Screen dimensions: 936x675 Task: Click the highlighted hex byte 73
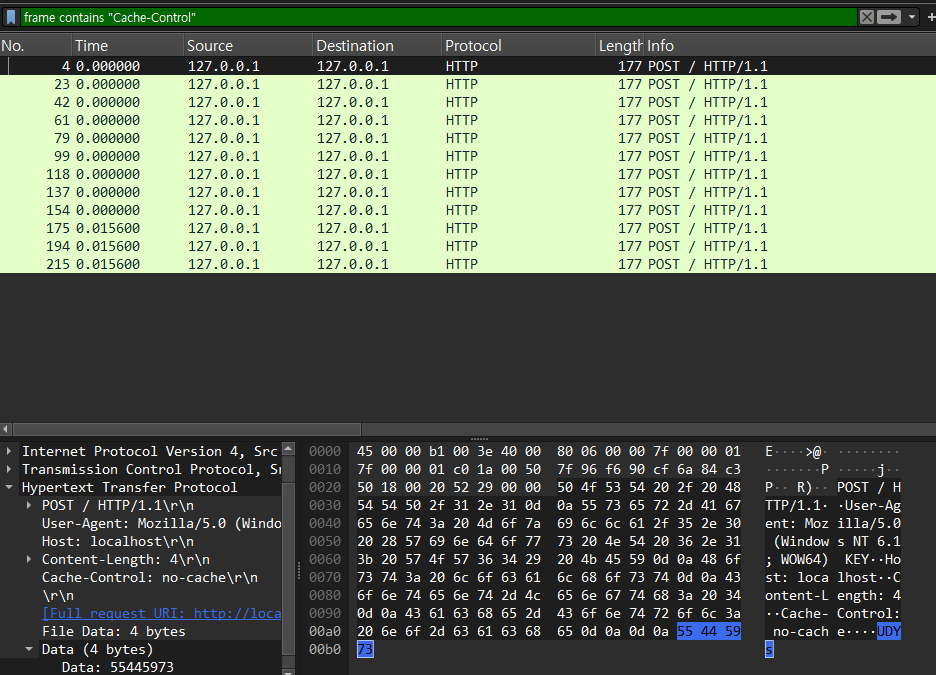coord(365,649)
